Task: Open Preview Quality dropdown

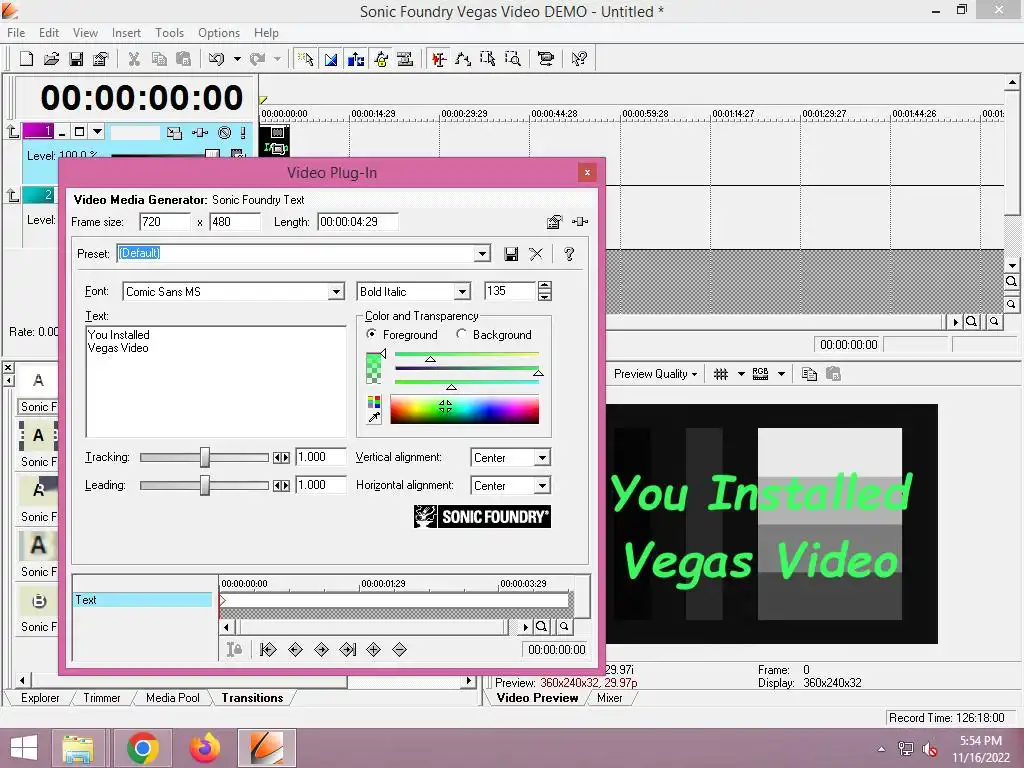Action: pos(656,374)
